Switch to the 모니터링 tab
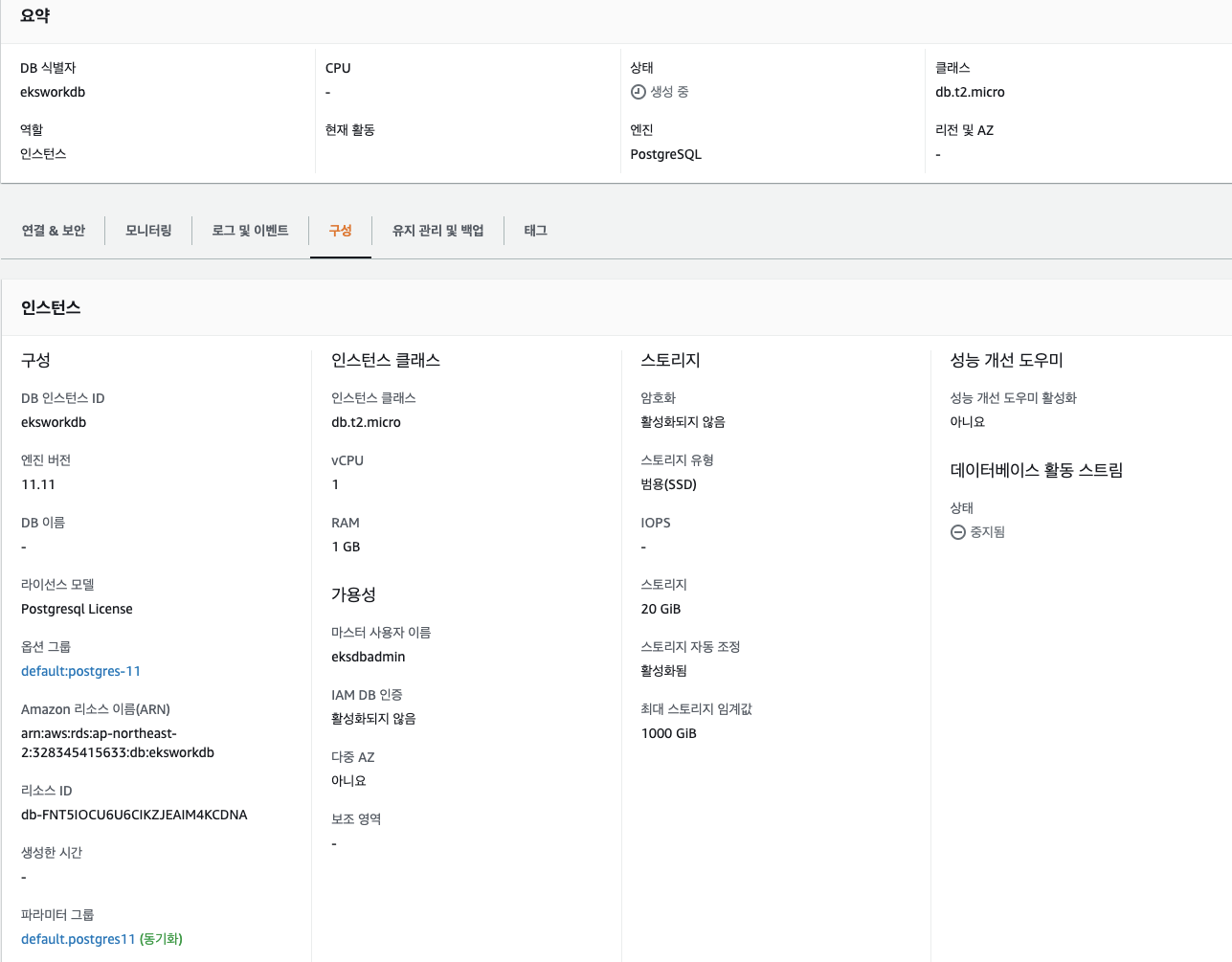Viewport: 1232px width, 962px height. point(148,231)
